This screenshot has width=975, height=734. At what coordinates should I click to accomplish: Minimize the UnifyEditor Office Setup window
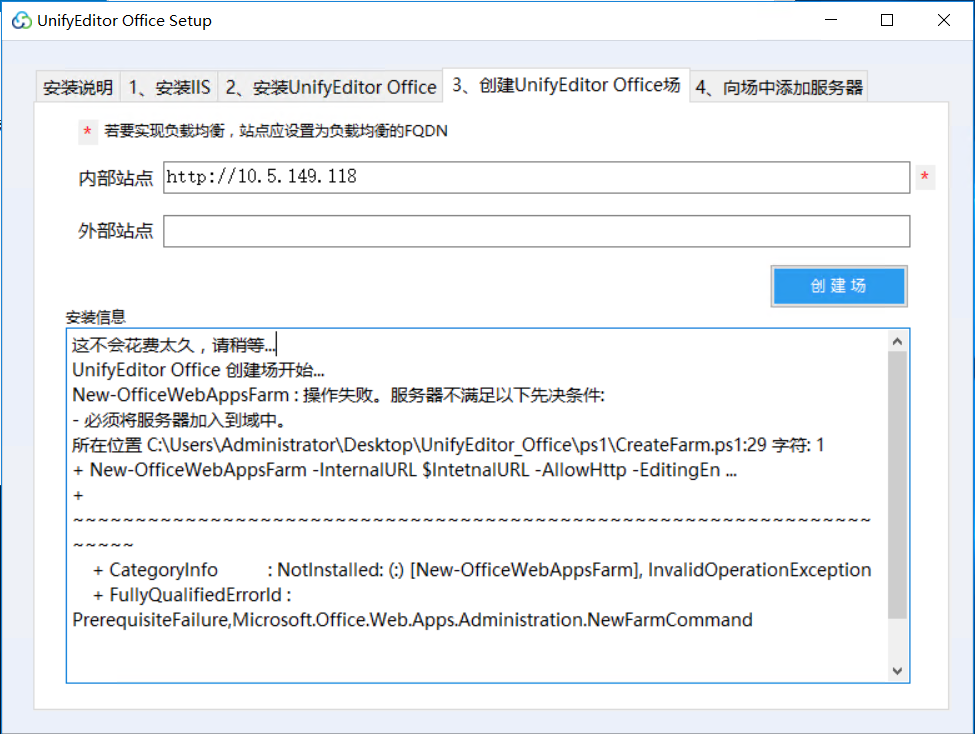pyautogui.click(x=831, y=21)
